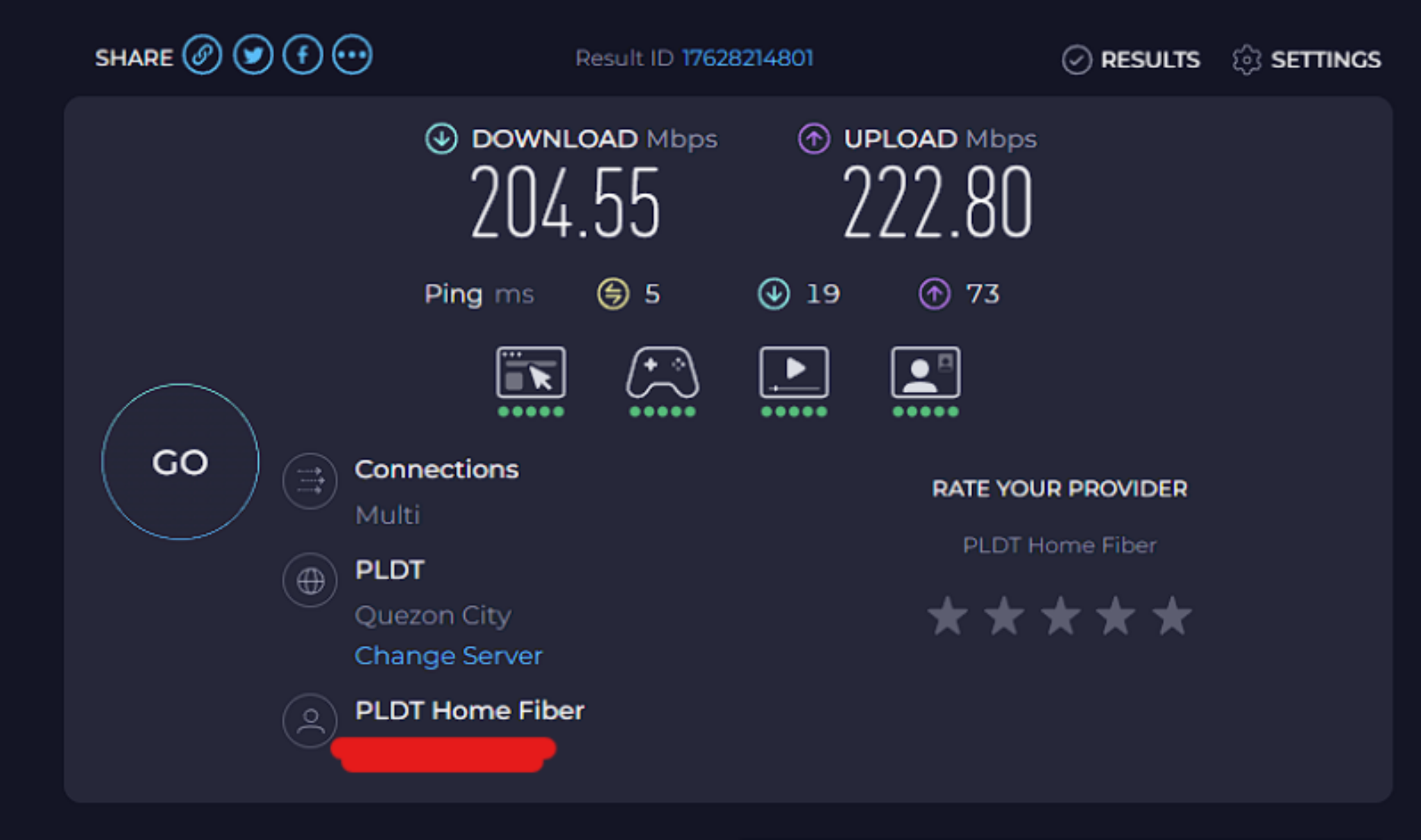The width and height of the screenshot is (1421, 840).
Task: Share result on Facebook
Action: coord(303,55)
